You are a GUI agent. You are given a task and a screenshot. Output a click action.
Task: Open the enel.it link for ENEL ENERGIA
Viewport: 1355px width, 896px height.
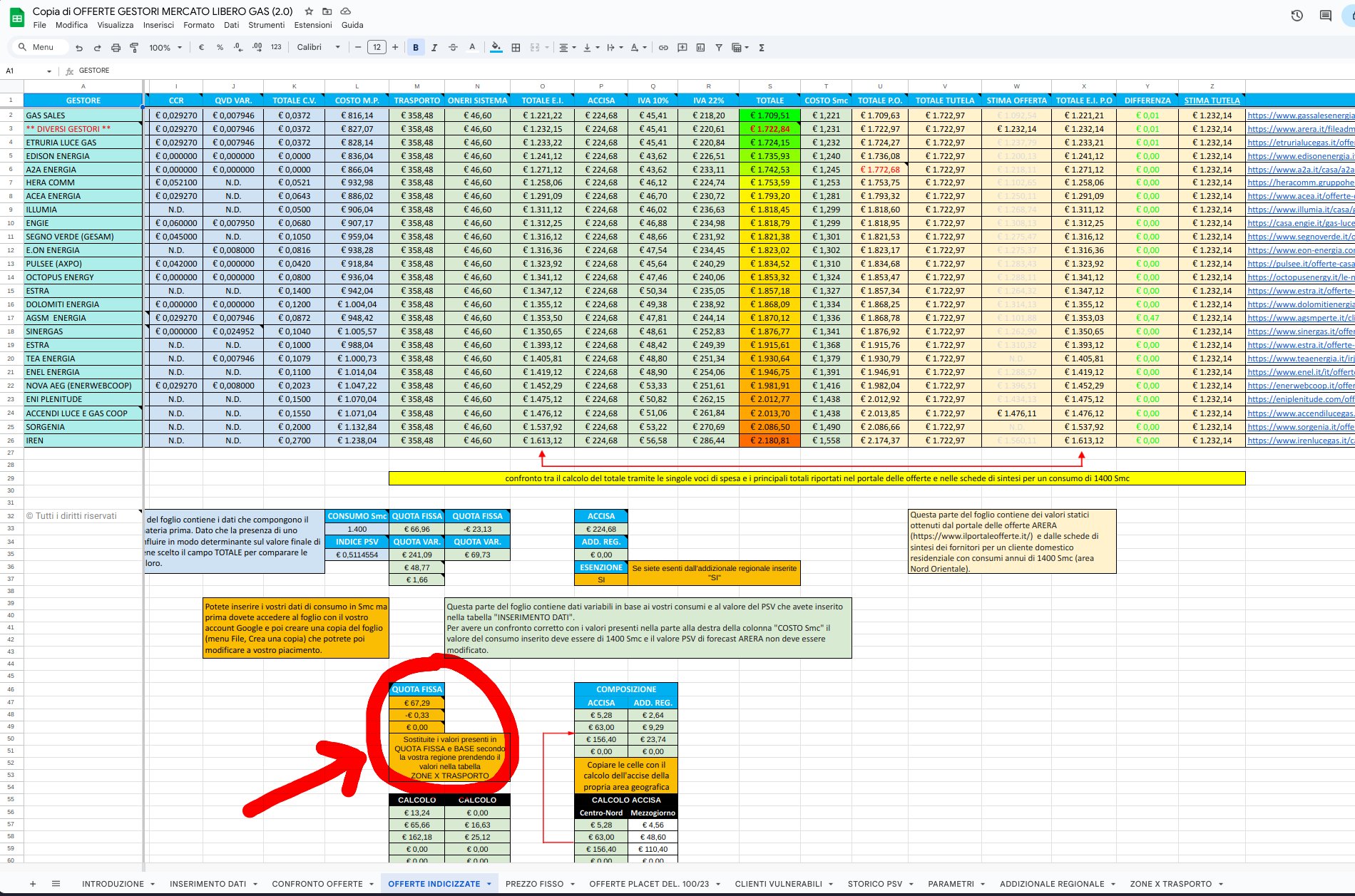tap(1301, 372)
